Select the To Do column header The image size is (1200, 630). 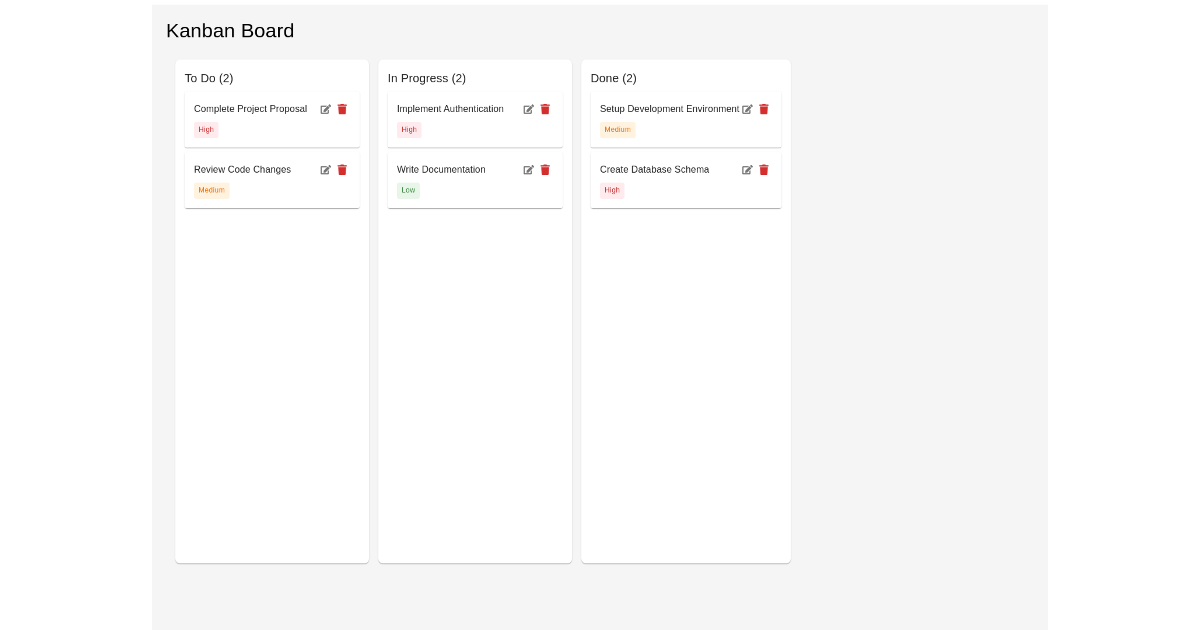(x=209, y=78)
